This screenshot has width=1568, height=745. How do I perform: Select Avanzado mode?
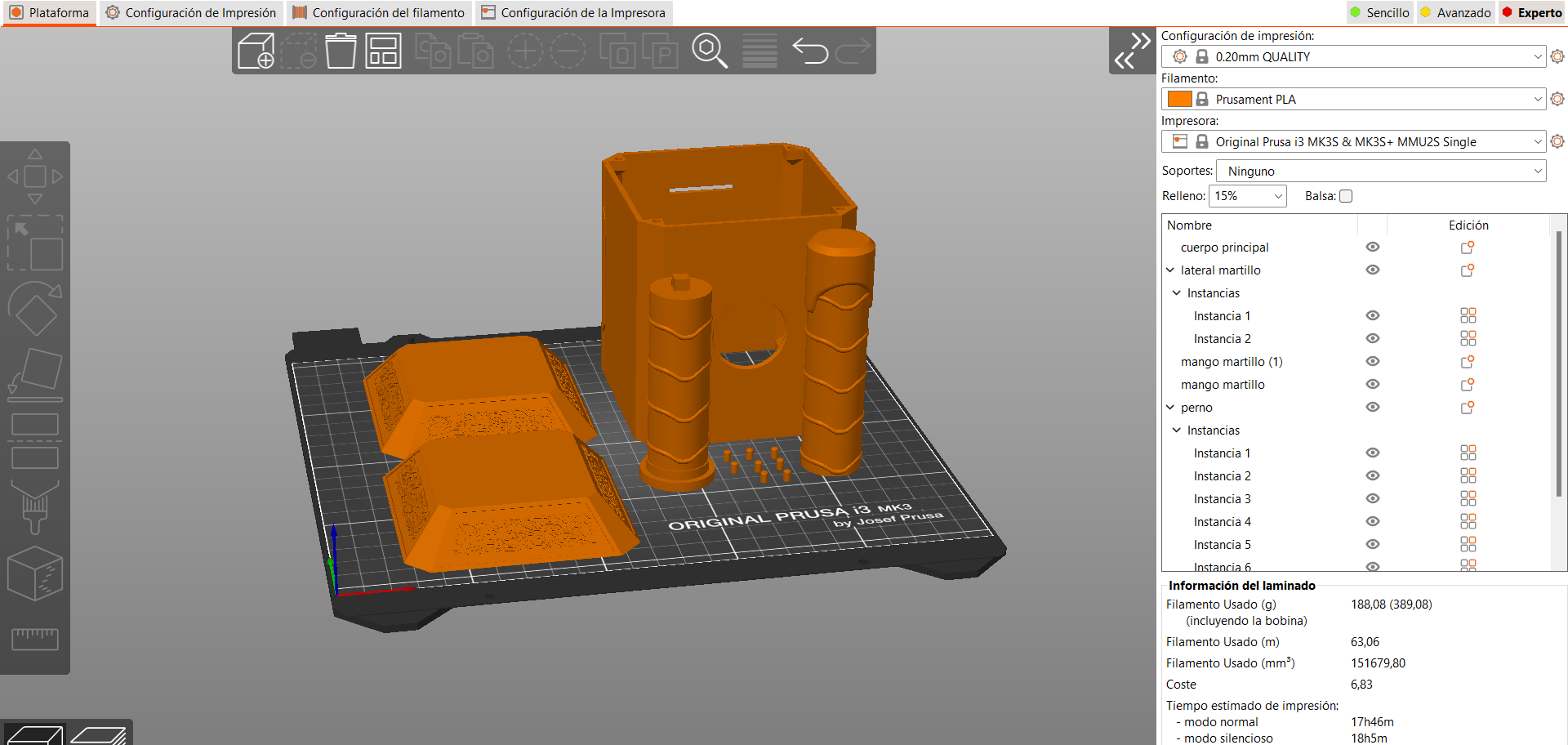click(x=1455, y=12)
